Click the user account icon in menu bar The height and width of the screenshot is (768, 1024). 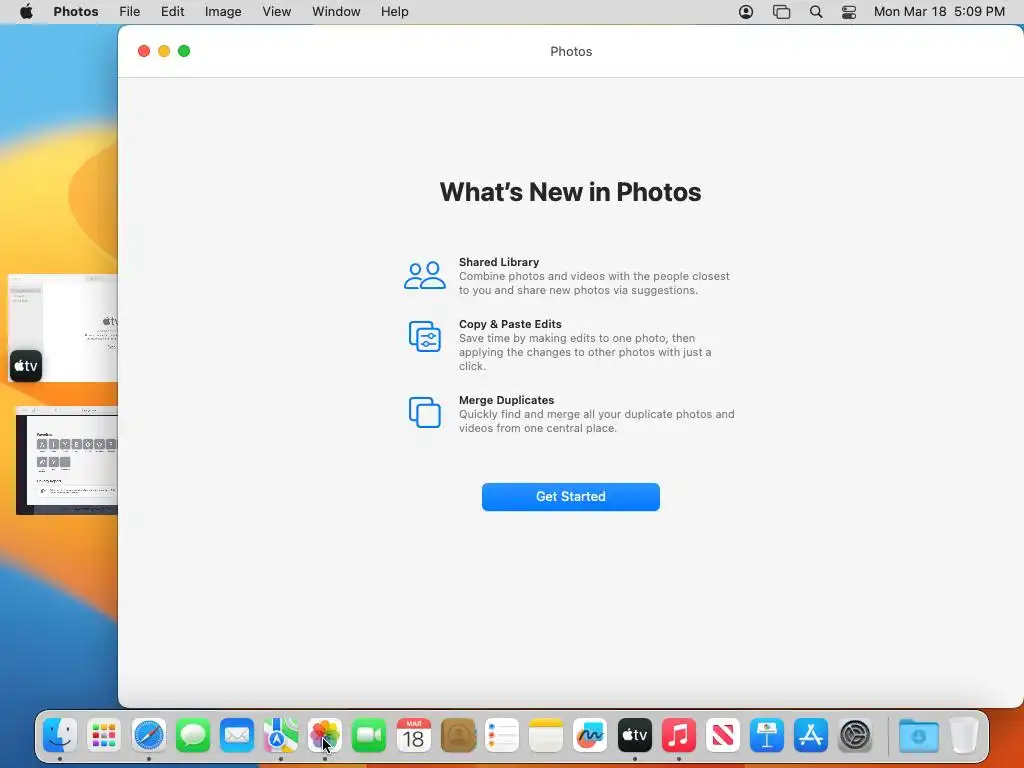coord(746,12)
